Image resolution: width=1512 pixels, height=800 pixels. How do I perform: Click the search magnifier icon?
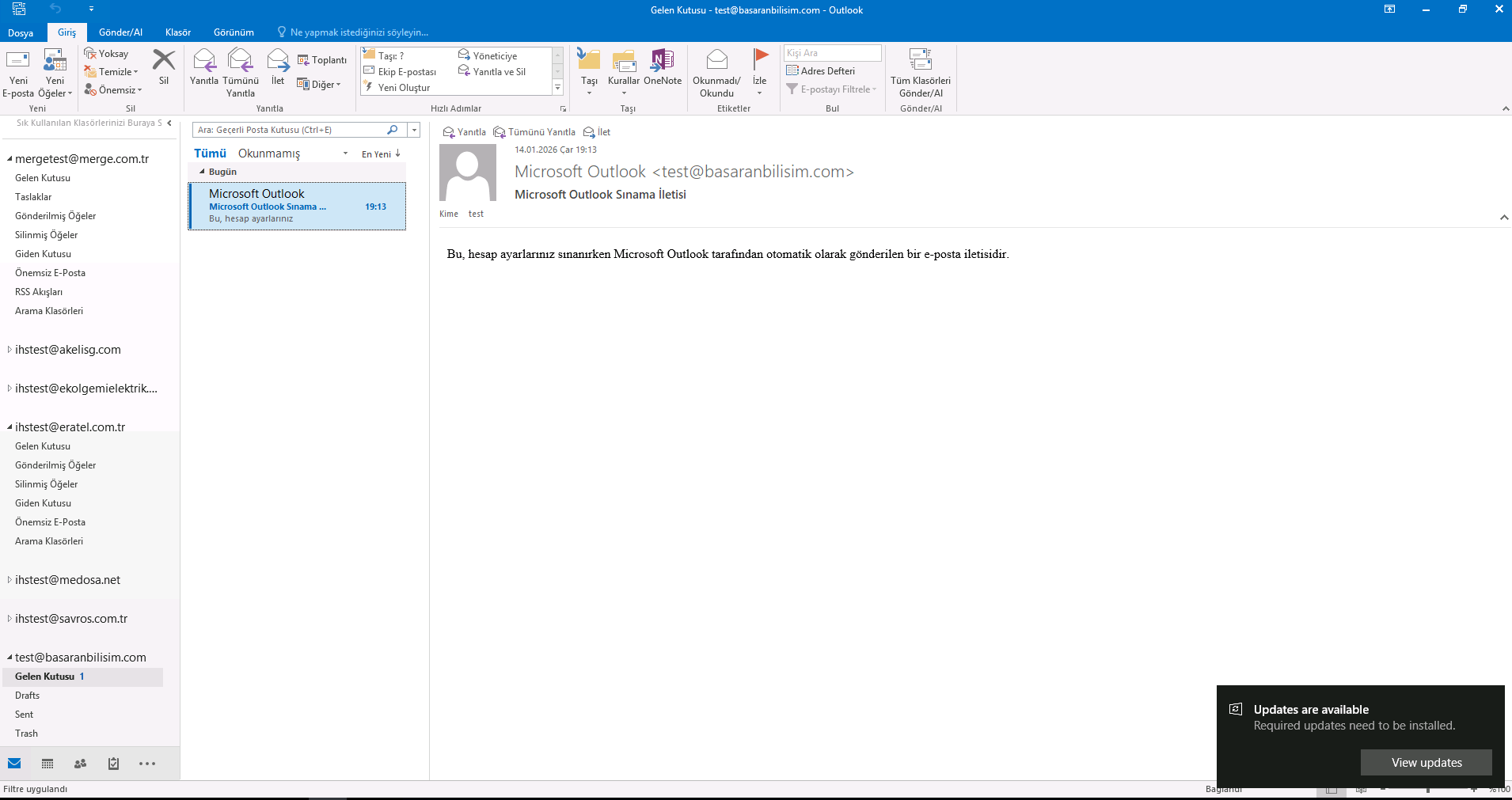(393, 130)
